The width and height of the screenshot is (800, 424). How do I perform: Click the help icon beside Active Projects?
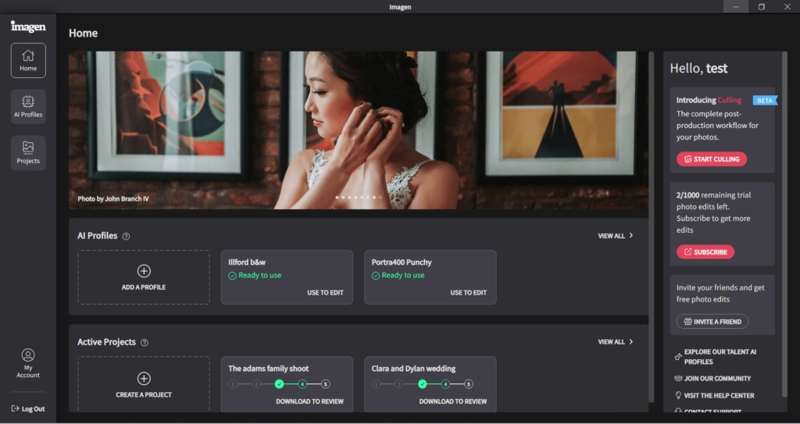pyautogui.click(x=145, y=342)
